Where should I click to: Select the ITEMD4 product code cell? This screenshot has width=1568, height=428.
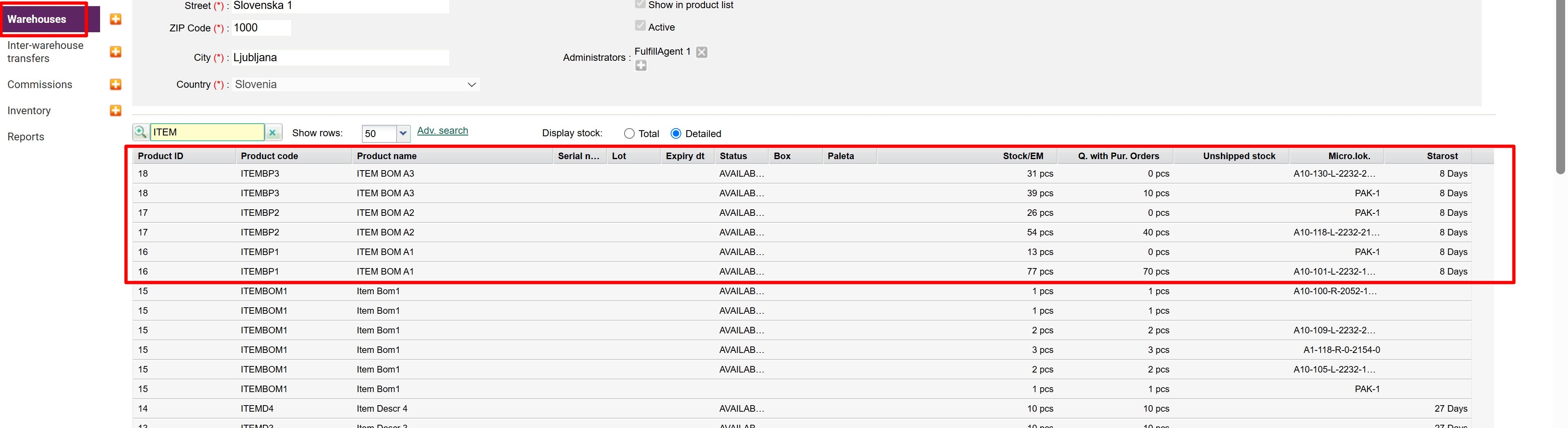[x=257, y=408]
